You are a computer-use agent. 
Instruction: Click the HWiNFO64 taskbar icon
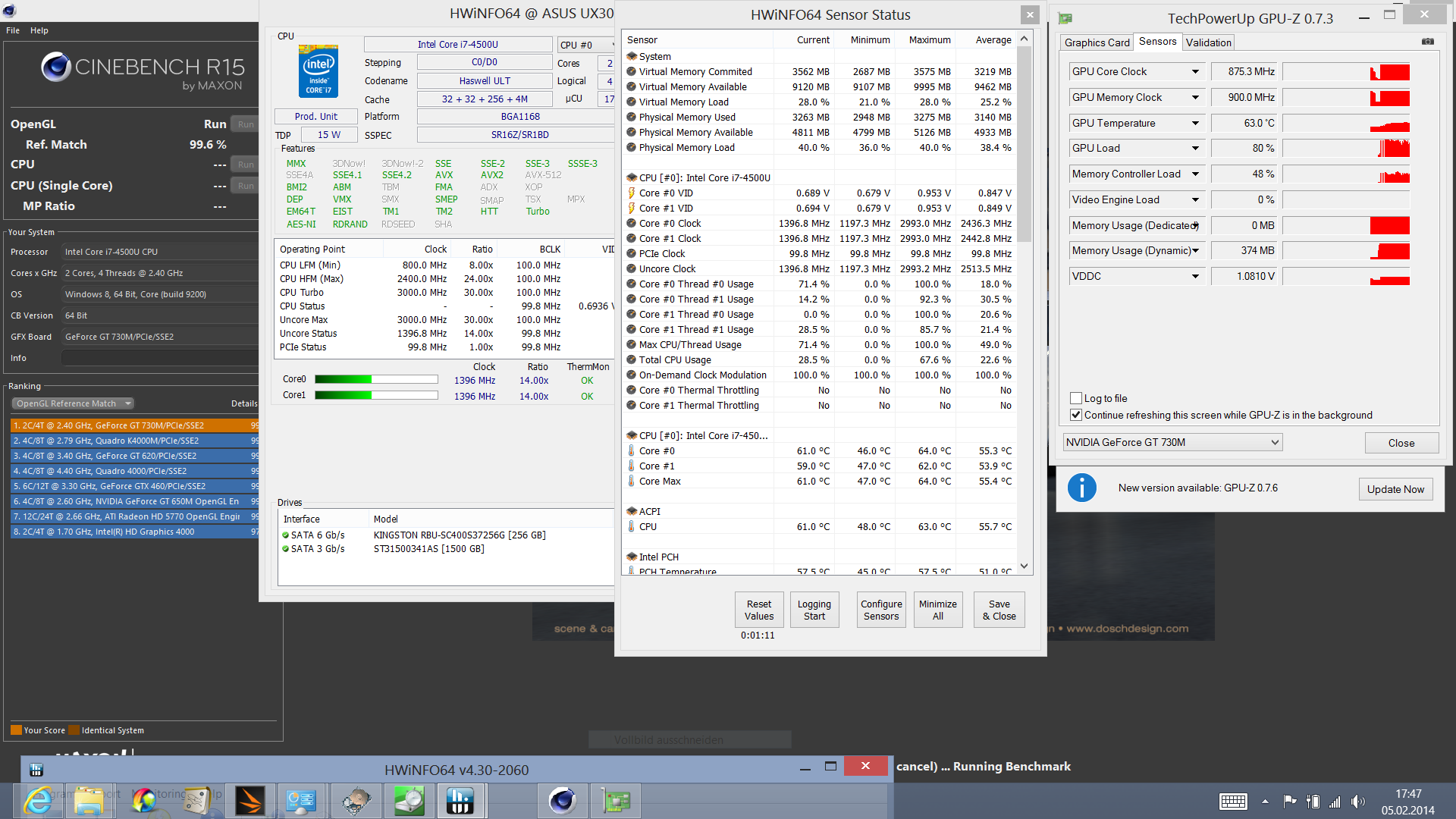460,801
